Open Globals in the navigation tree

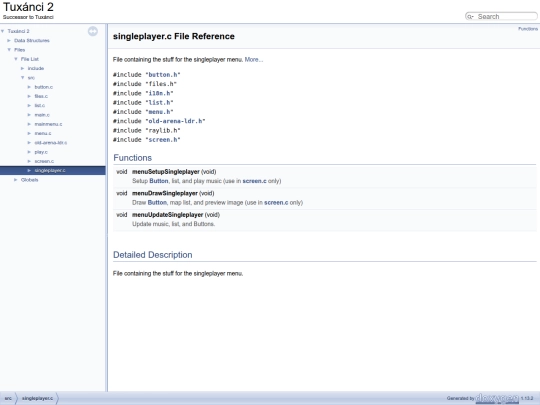point(30,180)
